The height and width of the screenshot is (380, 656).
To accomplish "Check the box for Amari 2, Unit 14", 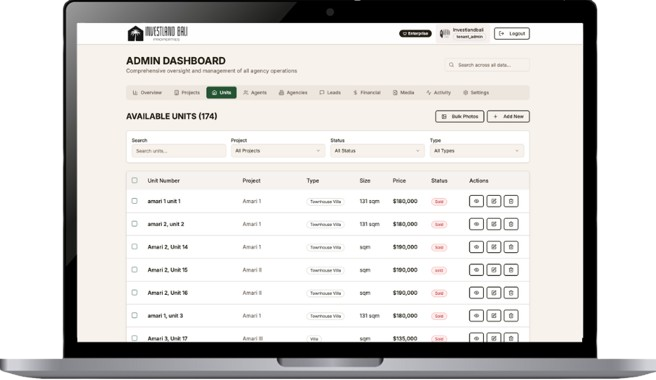I will click(x=134, y=246).
